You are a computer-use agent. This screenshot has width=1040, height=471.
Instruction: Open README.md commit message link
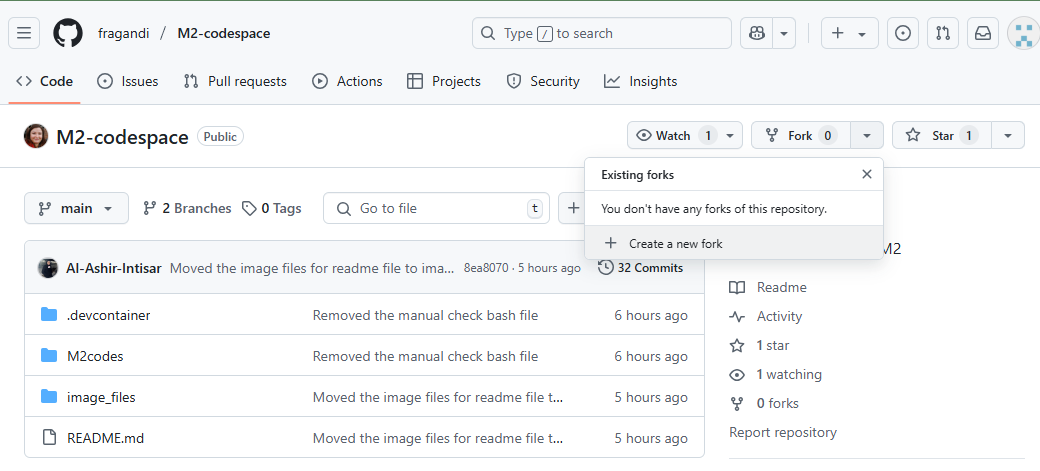tap(438, 438)
